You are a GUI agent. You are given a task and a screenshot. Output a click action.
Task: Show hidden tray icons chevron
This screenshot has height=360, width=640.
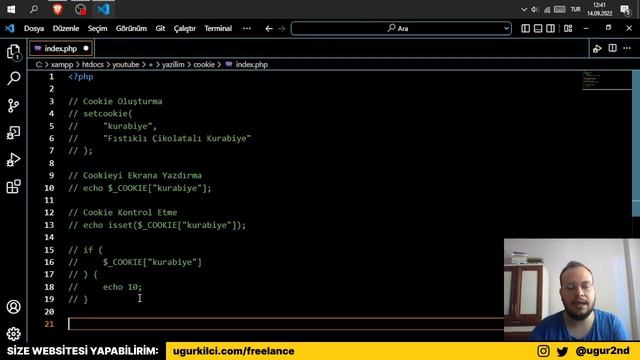tap(524, 9)
